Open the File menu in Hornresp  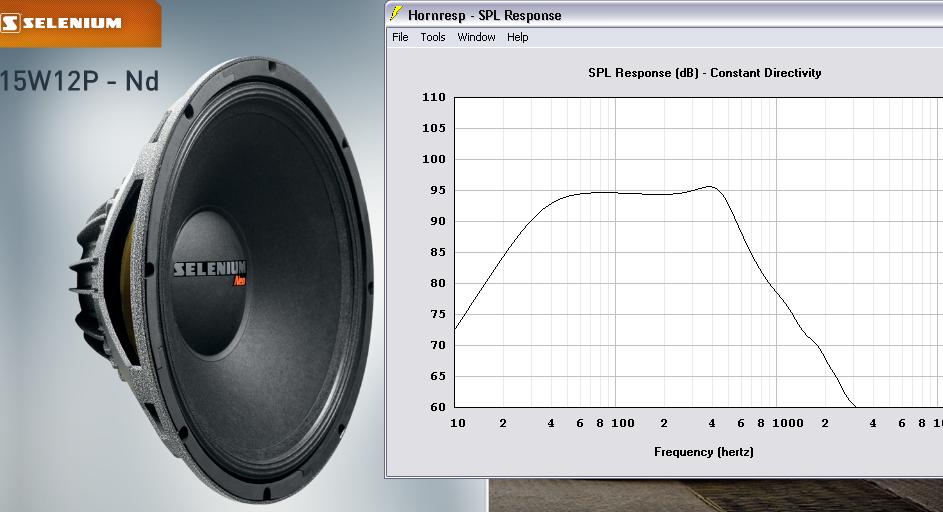point(400,37)
